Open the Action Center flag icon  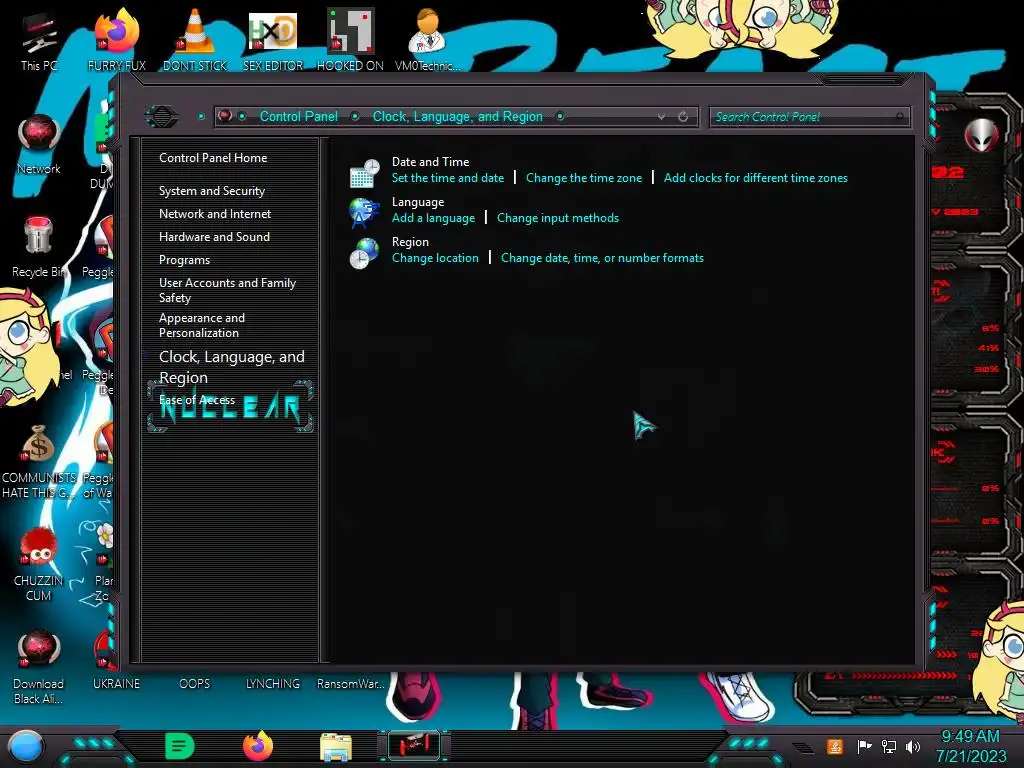click(x=864, y=746)
